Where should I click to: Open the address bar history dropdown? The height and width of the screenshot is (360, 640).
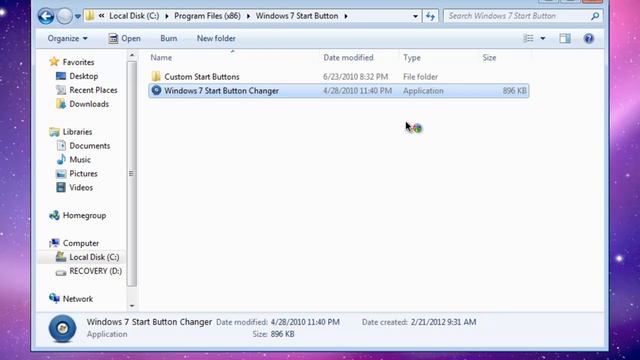click(415, 16)
